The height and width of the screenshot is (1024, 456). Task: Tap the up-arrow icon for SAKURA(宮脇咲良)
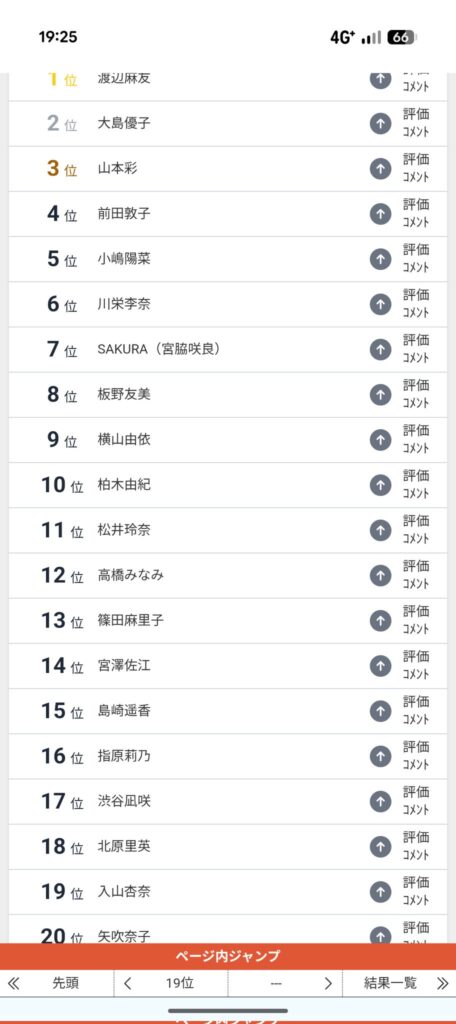[x=380, y=349]
